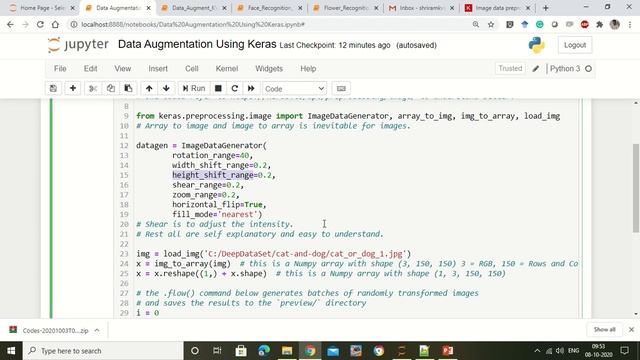The width and height of the screenshot is (640, 360).
Task: Click the browser address bar URL
Action: point(193,24)
